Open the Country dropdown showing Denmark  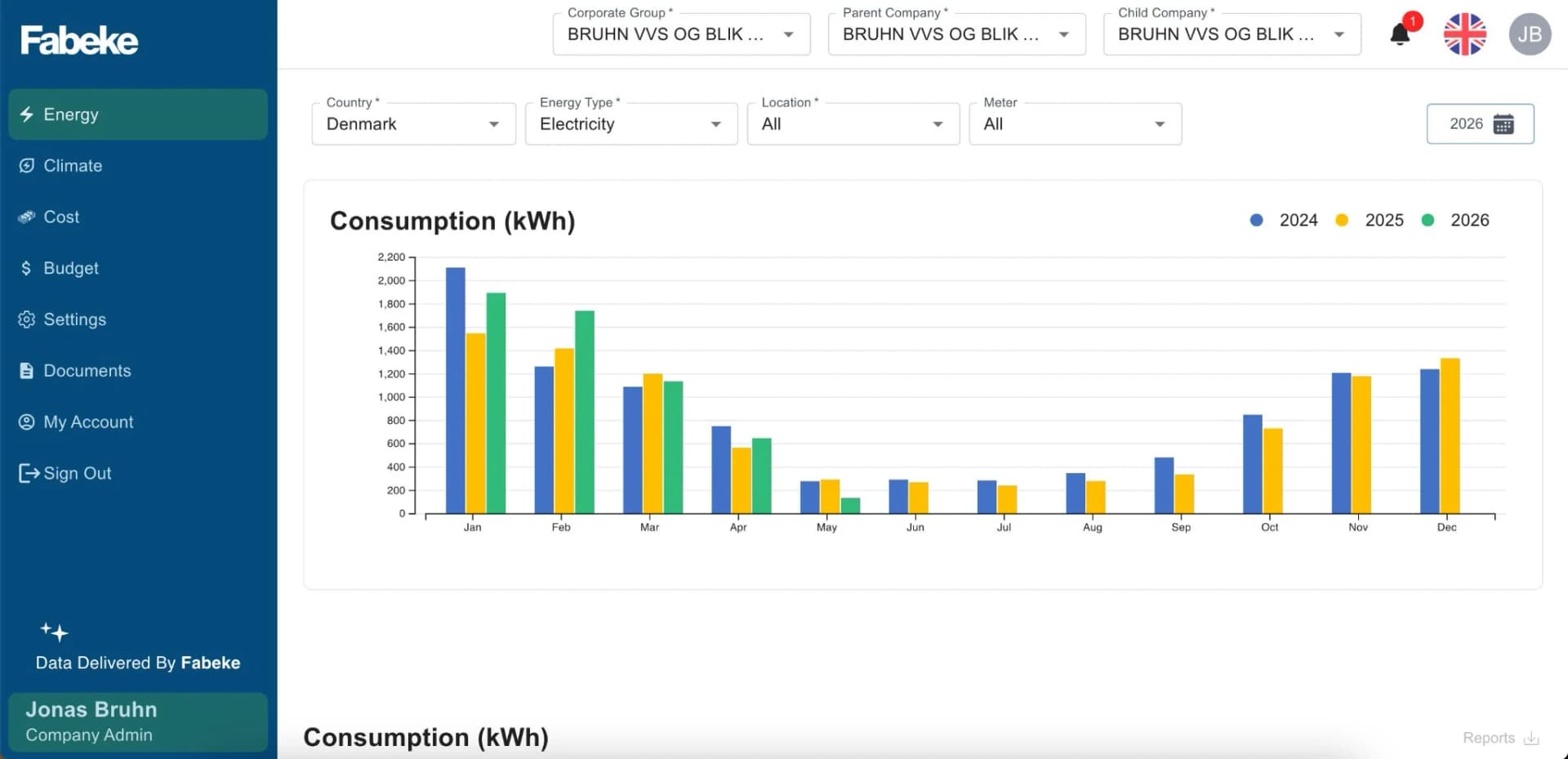pos(414,124)
